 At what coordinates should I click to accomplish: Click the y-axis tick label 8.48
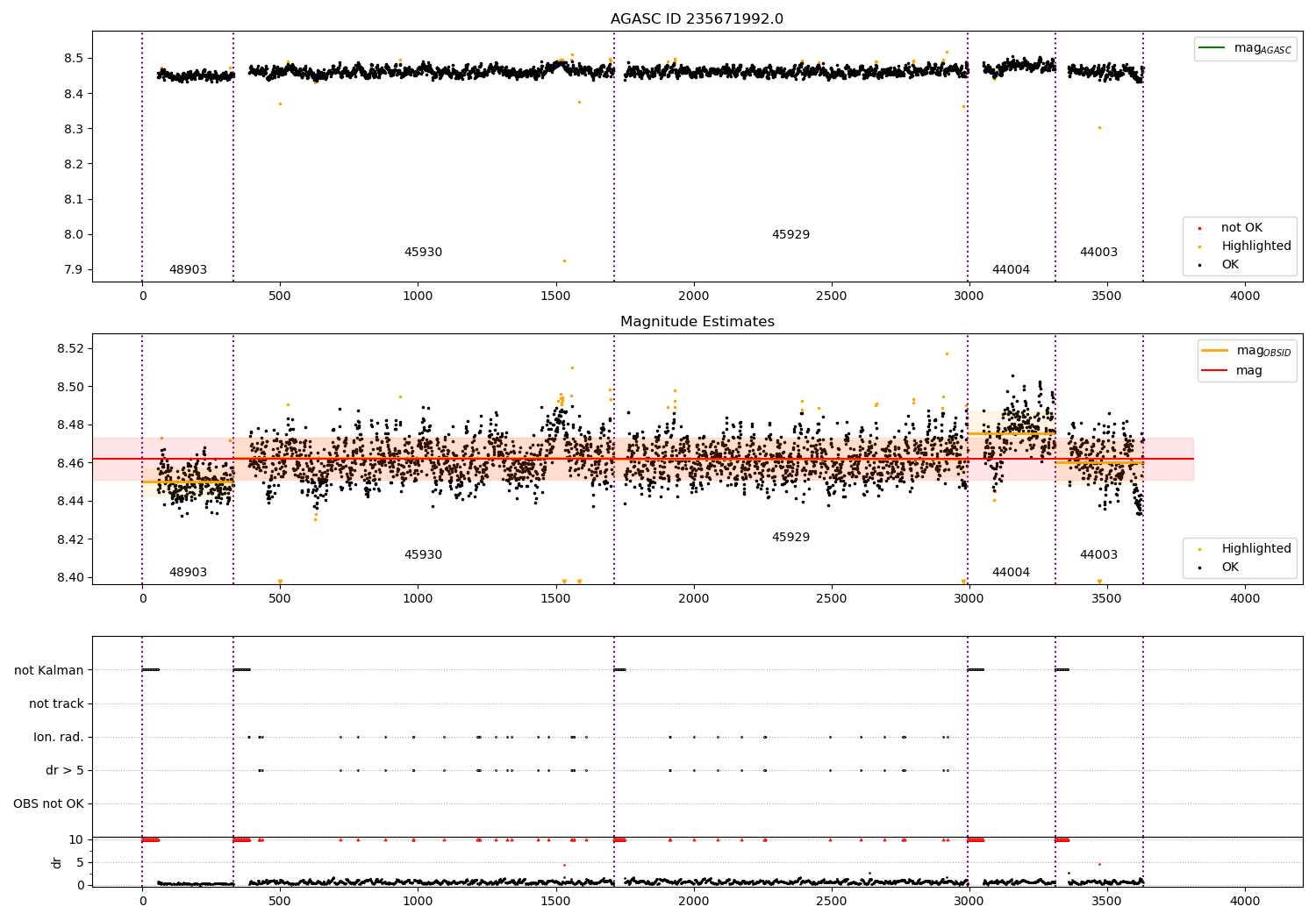coord(70,425)
